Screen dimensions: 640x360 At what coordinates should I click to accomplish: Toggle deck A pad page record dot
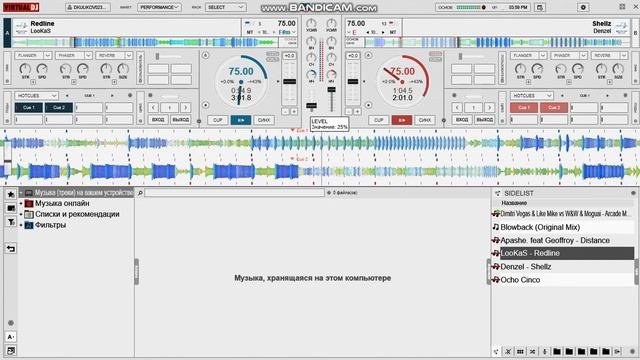[x=130, y=96]
